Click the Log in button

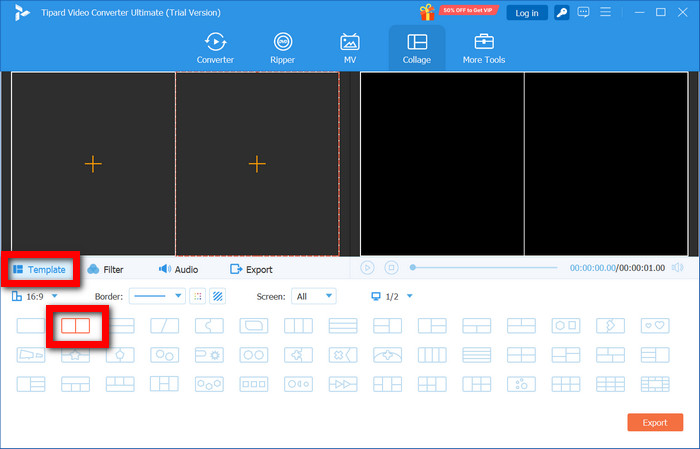(526, 12)
